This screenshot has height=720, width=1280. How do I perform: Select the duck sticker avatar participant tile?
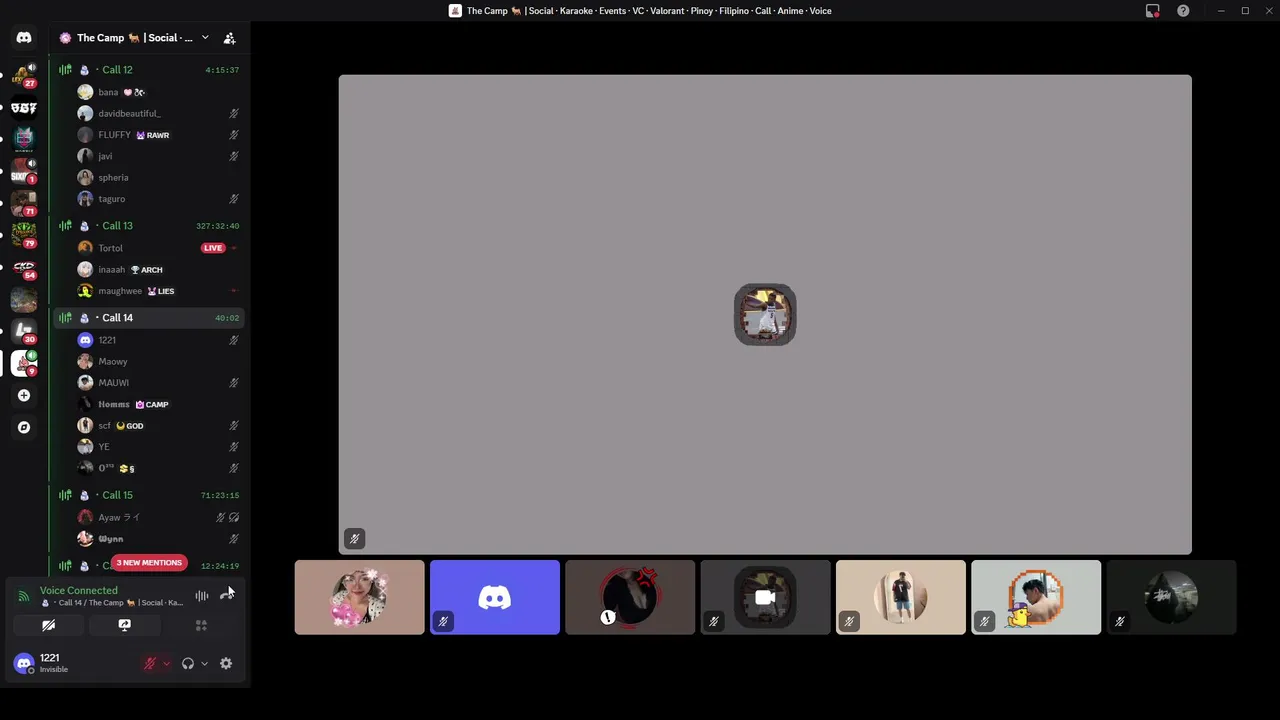click(x=1036, y=597)
